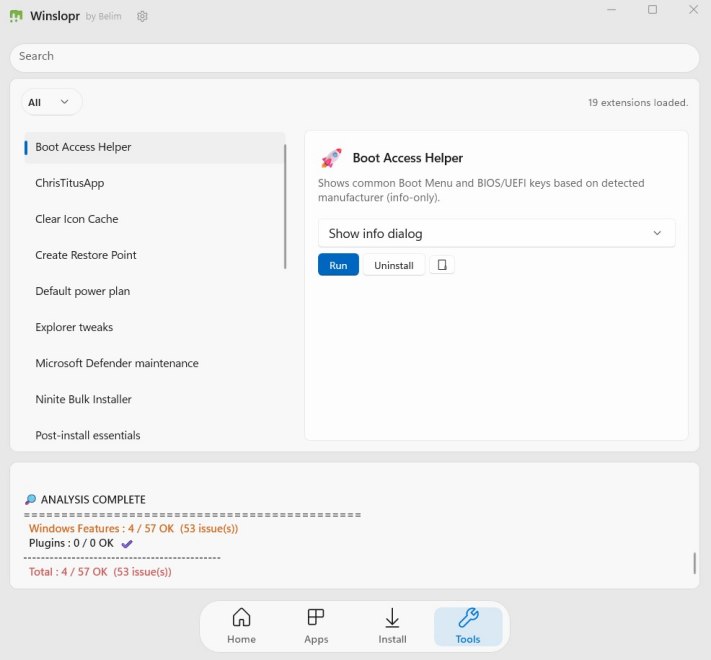Image resolution: width=711 pixels, height=660 pixels.
Task: Click into the Search field
Action: pyautogui.click(x=355, y=56)
